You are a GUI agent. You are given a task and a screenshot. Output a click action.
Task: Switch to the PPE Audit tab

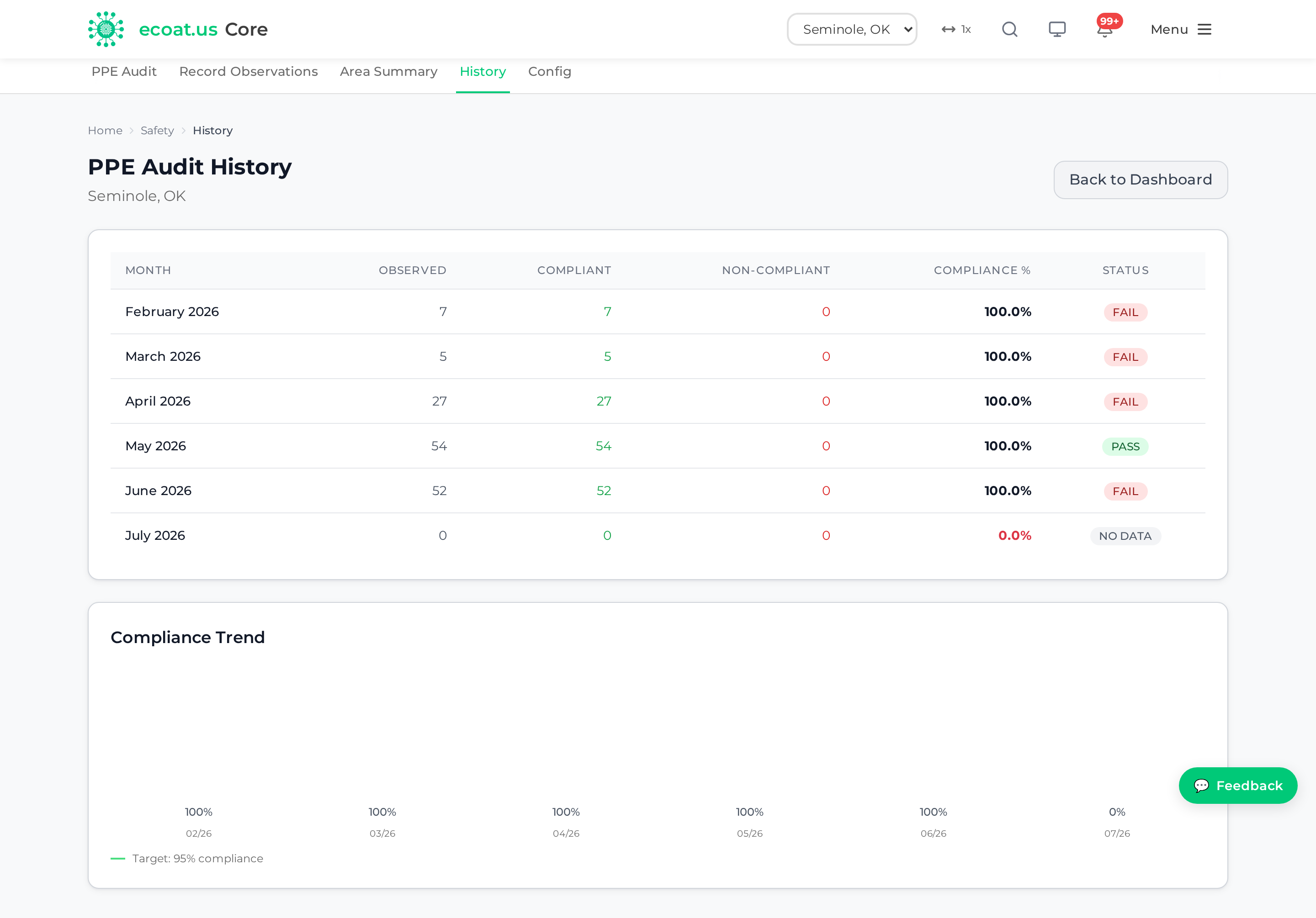point(124,72)
